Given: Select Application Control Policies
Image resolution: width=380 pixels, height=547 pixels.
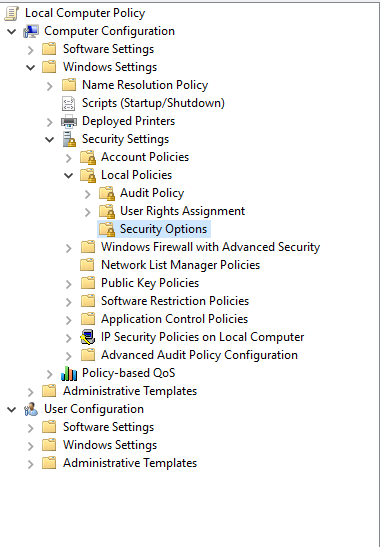Looking at the screenshot, I should [174, 319].
